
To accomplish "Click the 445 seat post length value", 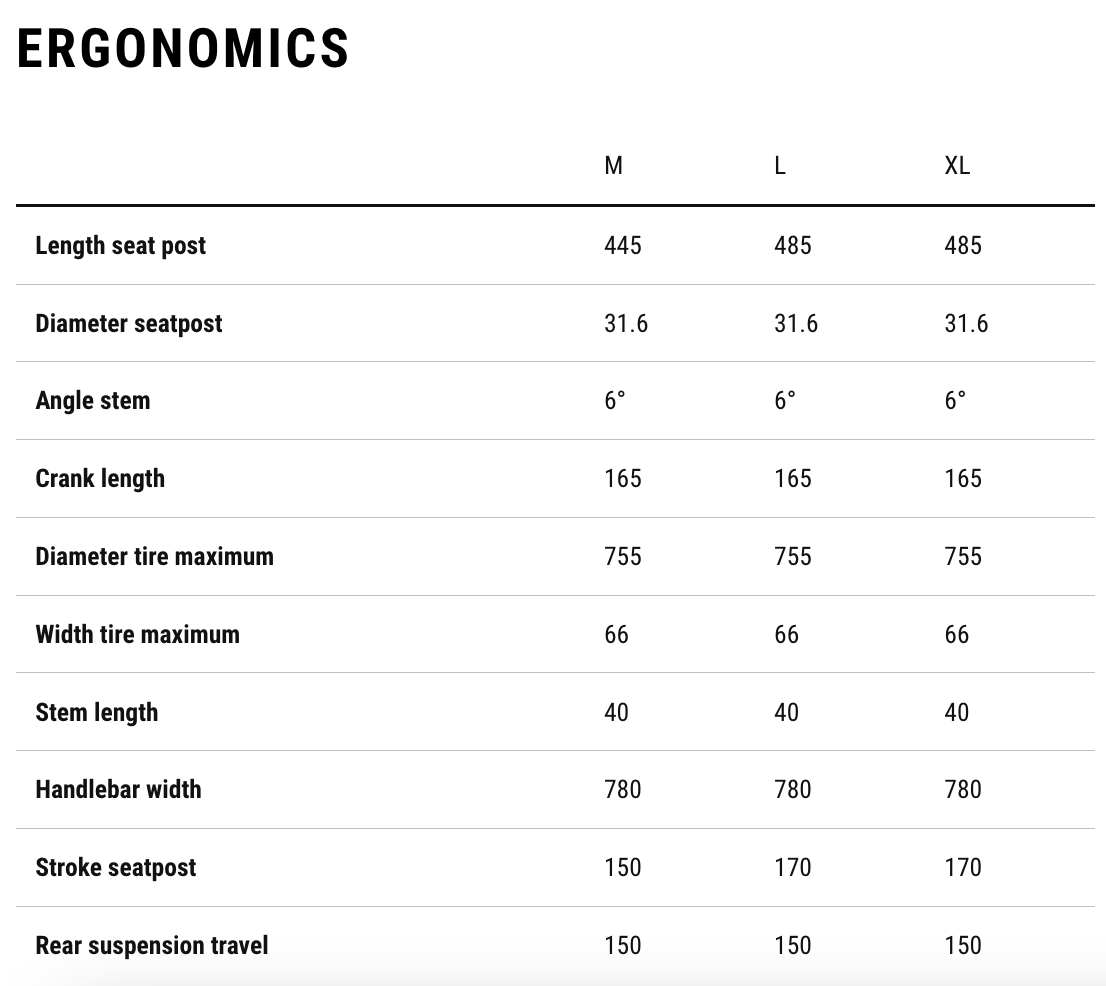I will point(623,246).
